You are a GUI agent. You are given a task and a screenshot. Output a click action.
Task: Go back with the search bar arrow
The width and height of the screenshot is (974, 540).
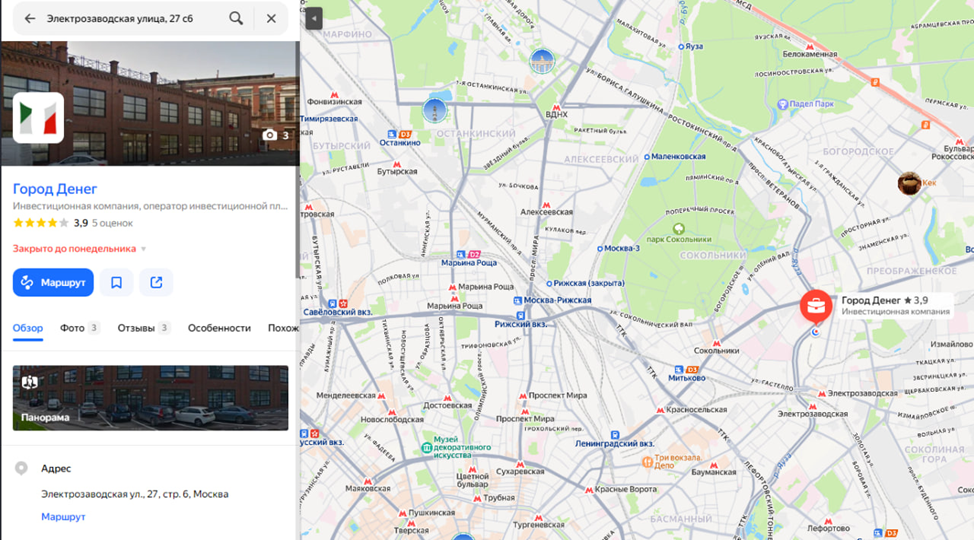[29, 19]
